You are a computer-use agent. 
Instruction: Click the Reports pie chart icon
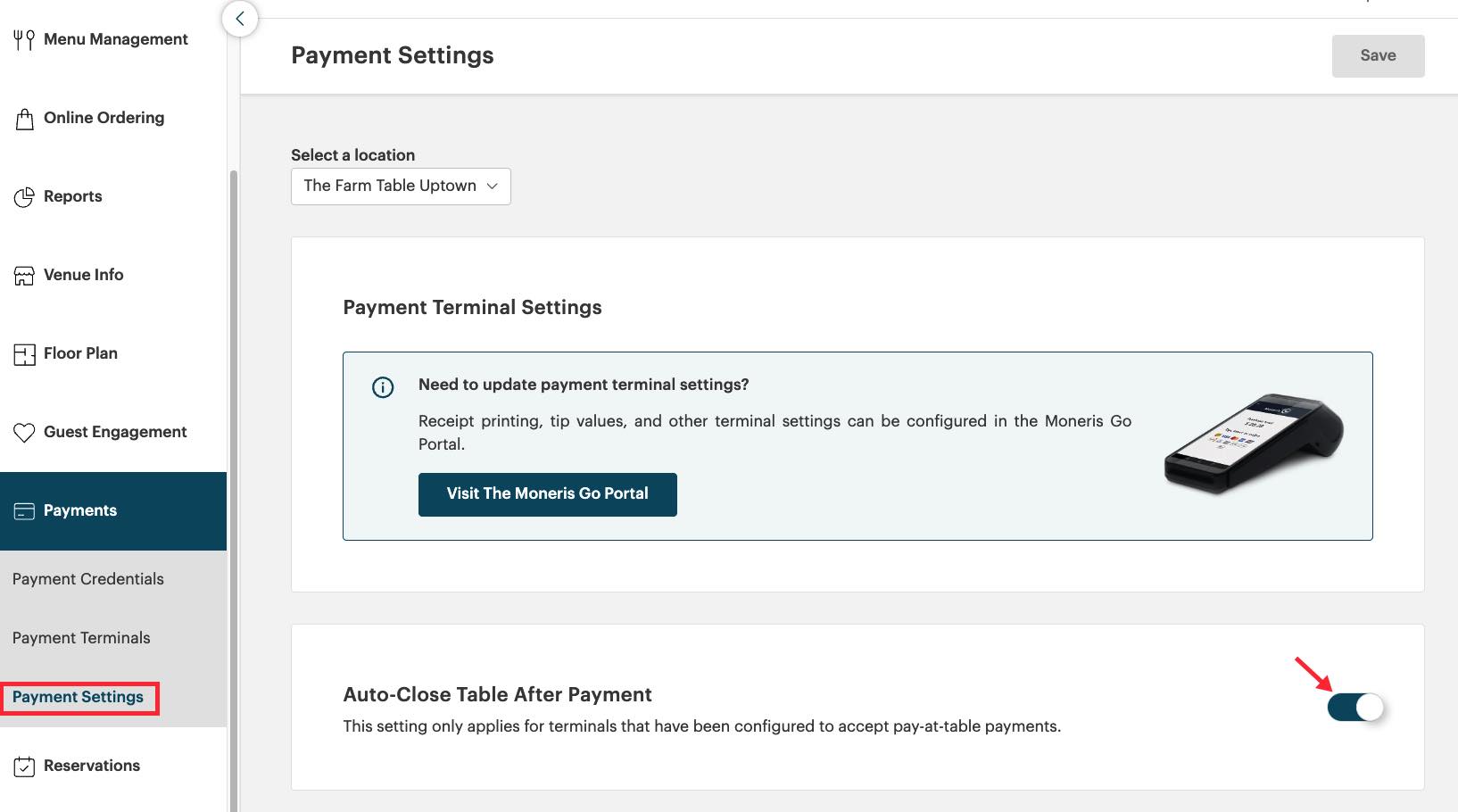(24, 197)
